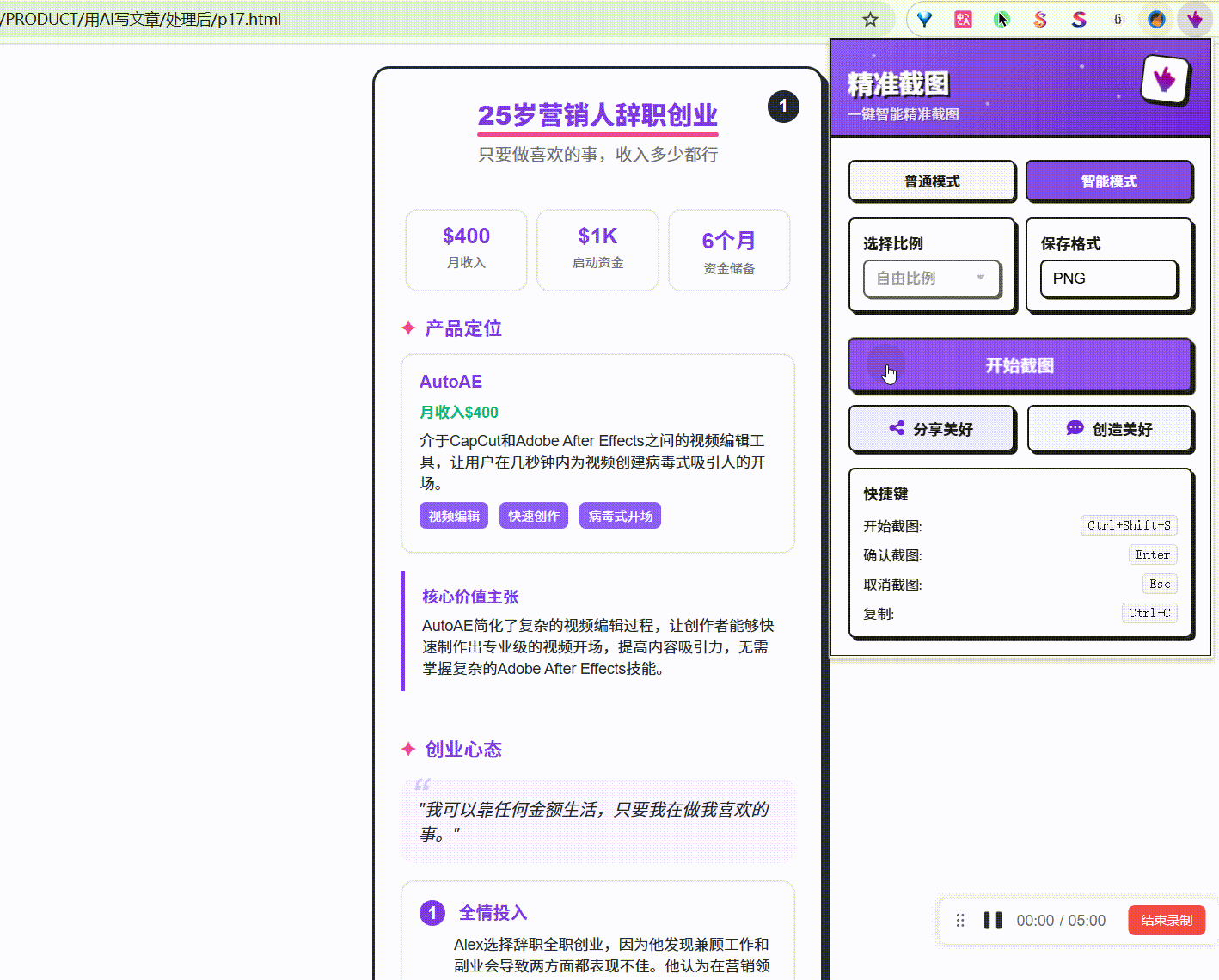Screen dimensions: 1219x980
Task: Click the numbered 1 circle beside 全情投入
Action: click(x=432, y=913)
